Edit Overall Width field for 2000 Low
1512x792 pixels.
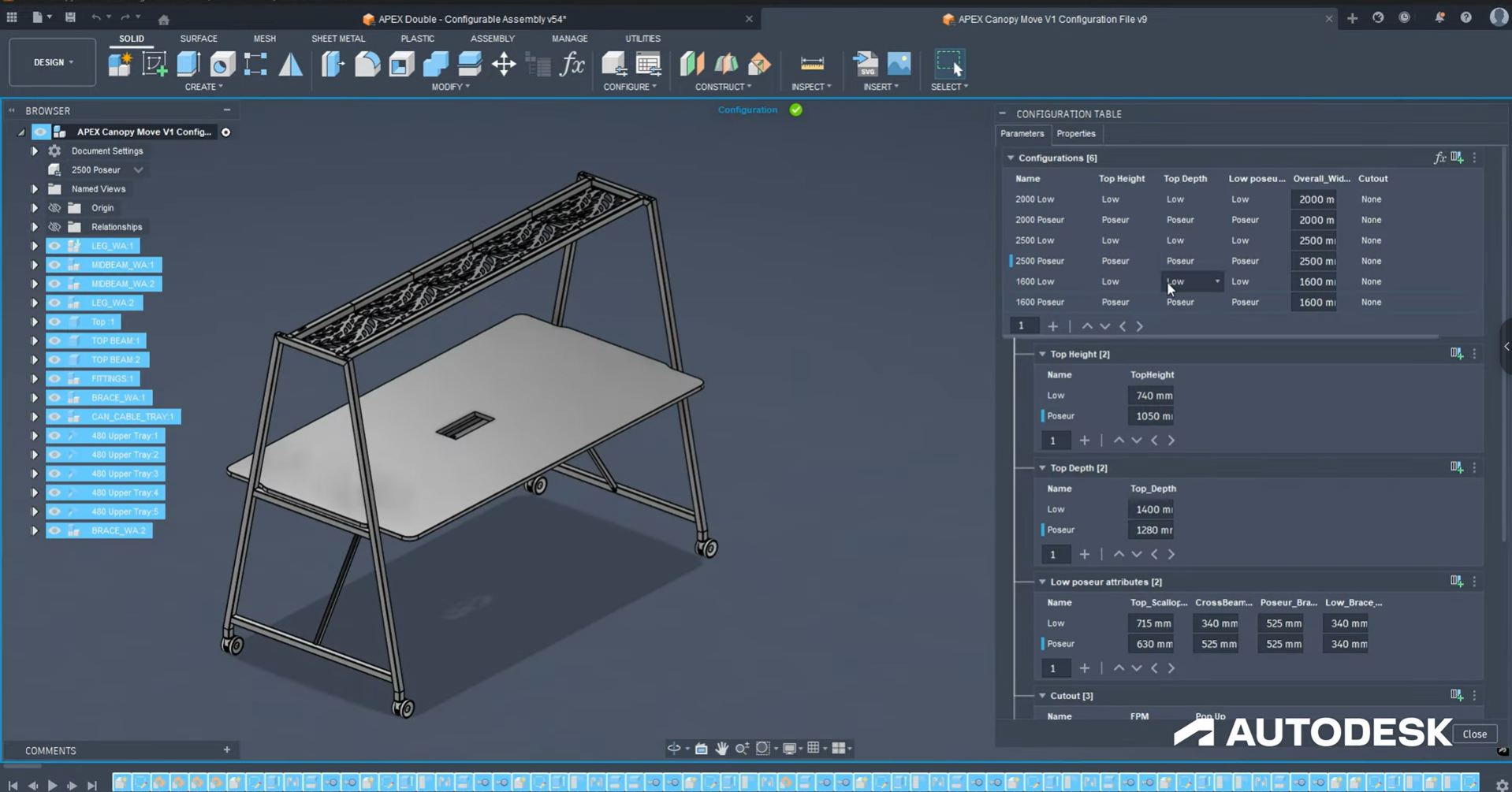tap(1314, 199)
